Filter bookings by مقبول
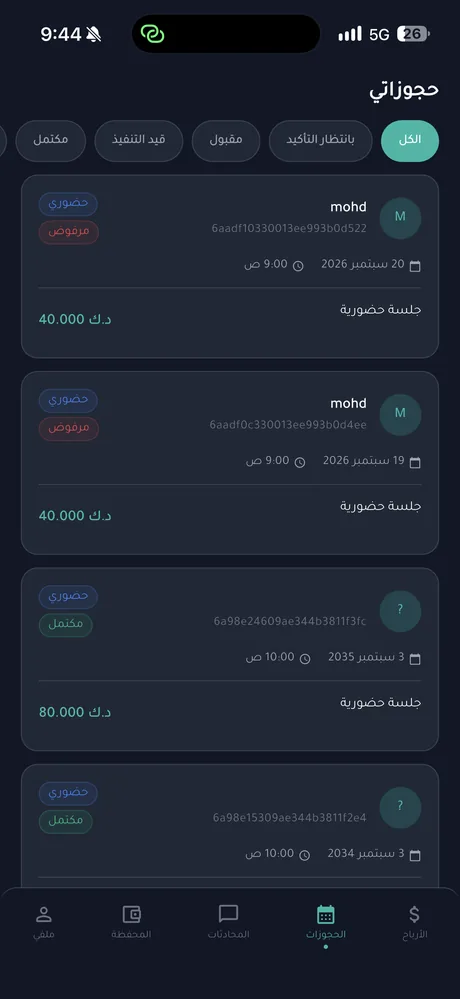Screen dimensions: 460x999 coord(226,141)
